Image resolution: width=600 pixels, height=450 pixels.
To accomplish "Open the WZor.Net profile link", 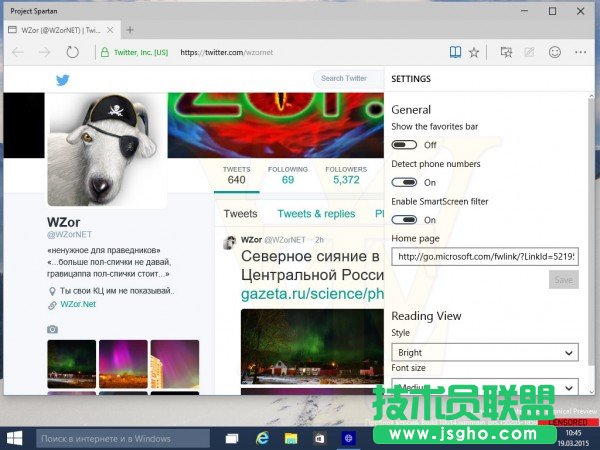I will [x=78, y=304].
